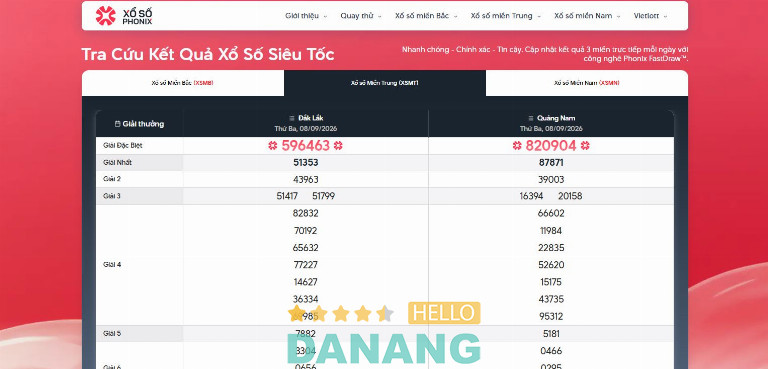Click the Đắk Lắk column header

[x=306, y=123]
